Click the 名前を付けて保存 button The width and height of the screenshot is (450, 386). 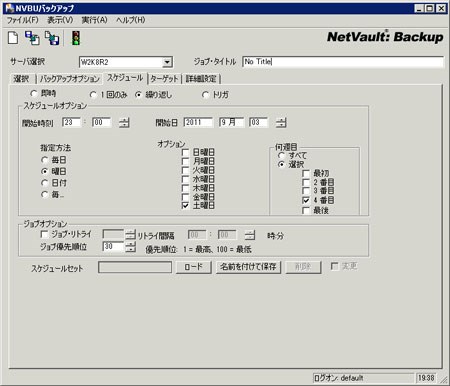[248, 267]
